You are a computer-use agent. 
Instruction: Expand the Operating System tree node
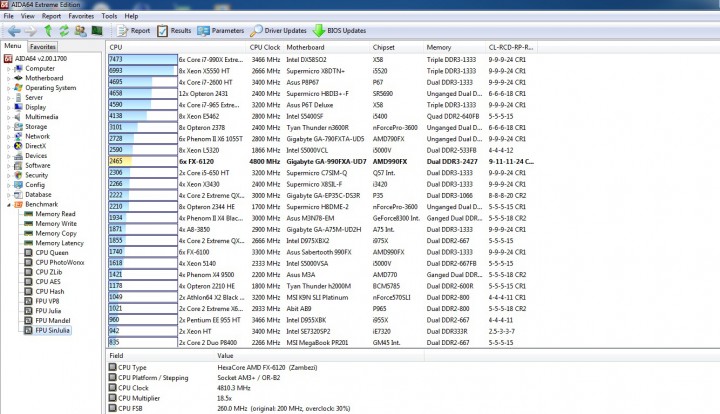8,88
